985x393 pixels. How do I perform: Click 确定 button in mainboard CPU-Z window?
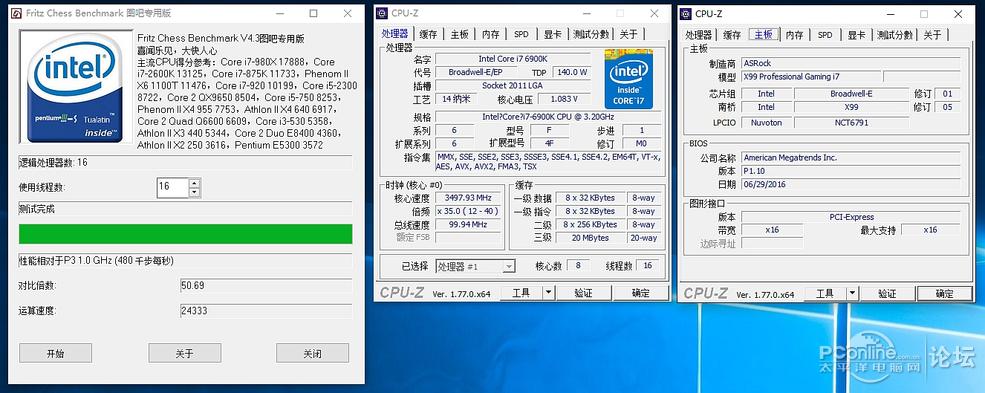[945, 293]
